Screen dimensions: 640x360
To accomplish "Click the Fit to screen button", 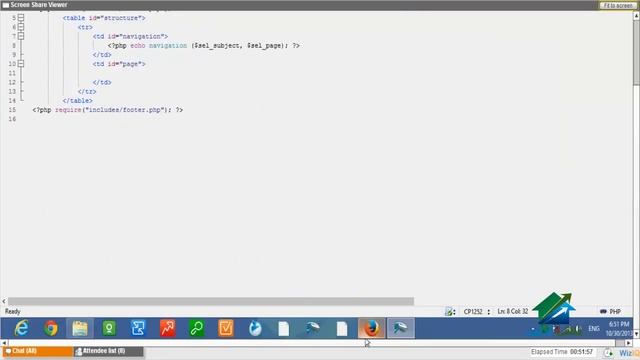I will tap(618, 5).
